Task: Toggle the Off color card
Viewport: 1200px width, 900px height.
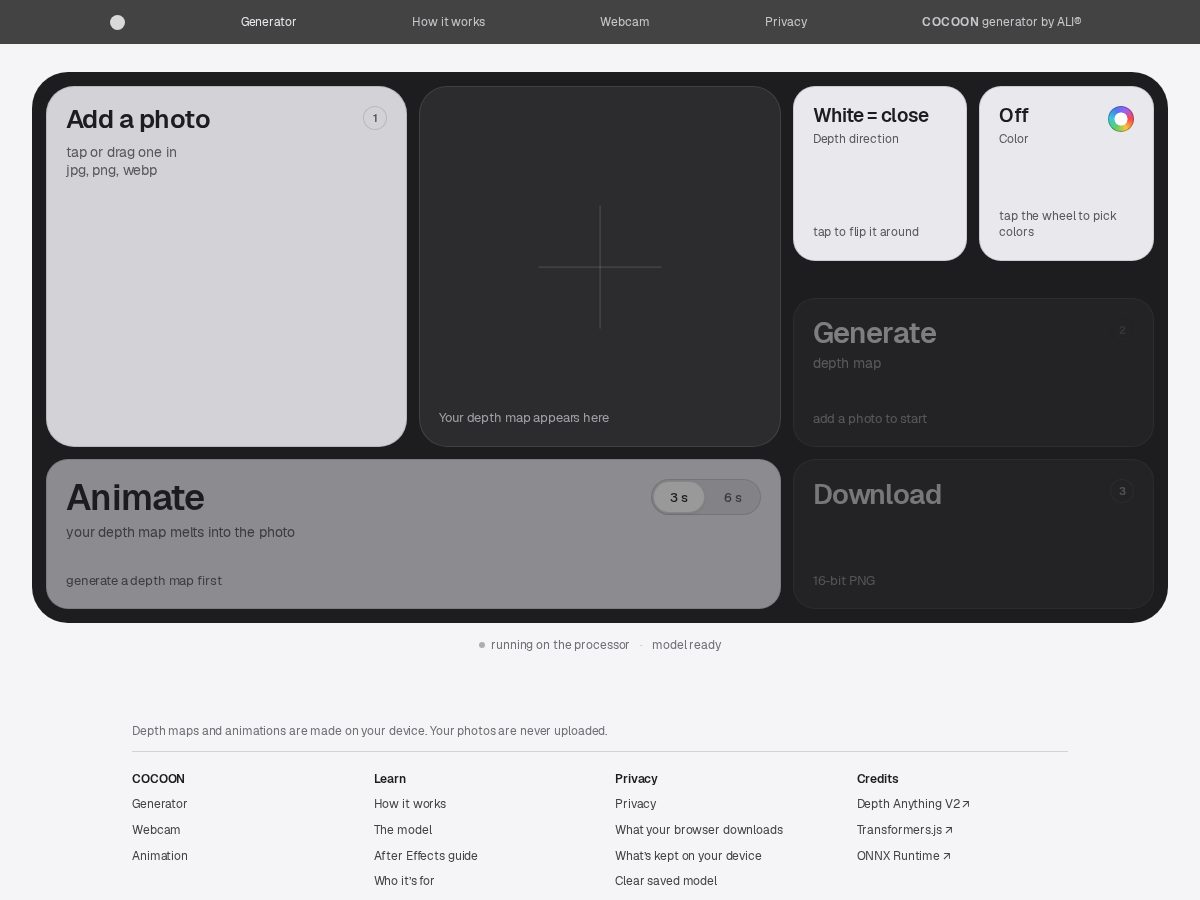Action: point(1066,173)
